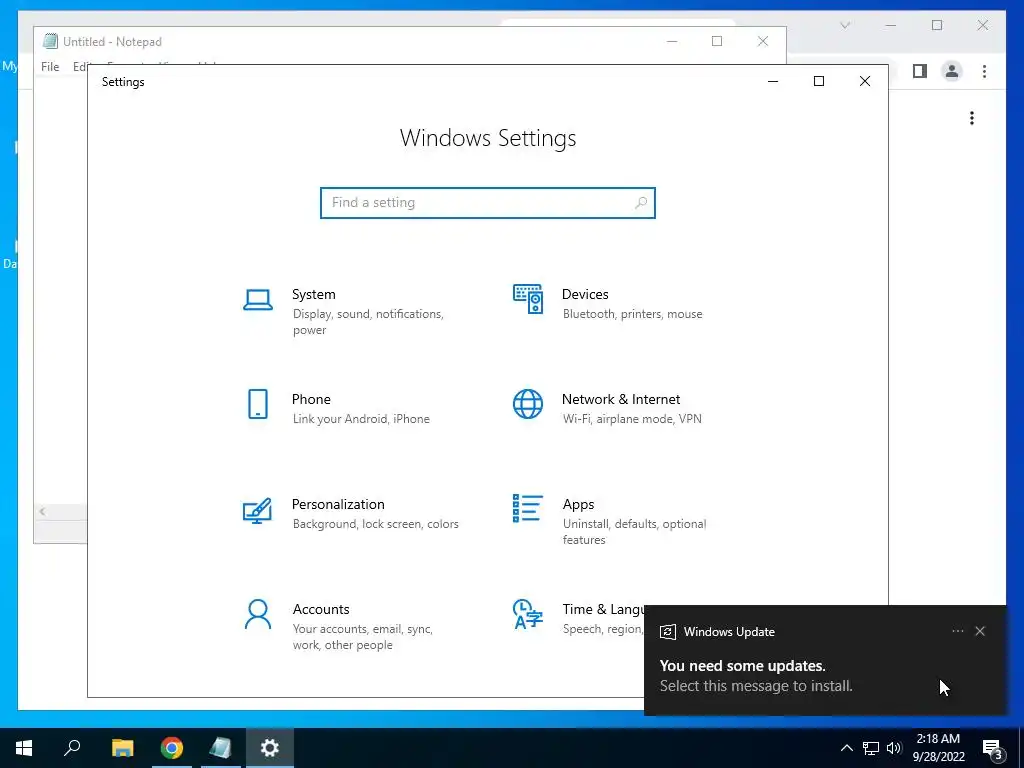1024x768 pixels.
Task: Click the search magnifier in Find a setting
Action: [x=641, y=202]
